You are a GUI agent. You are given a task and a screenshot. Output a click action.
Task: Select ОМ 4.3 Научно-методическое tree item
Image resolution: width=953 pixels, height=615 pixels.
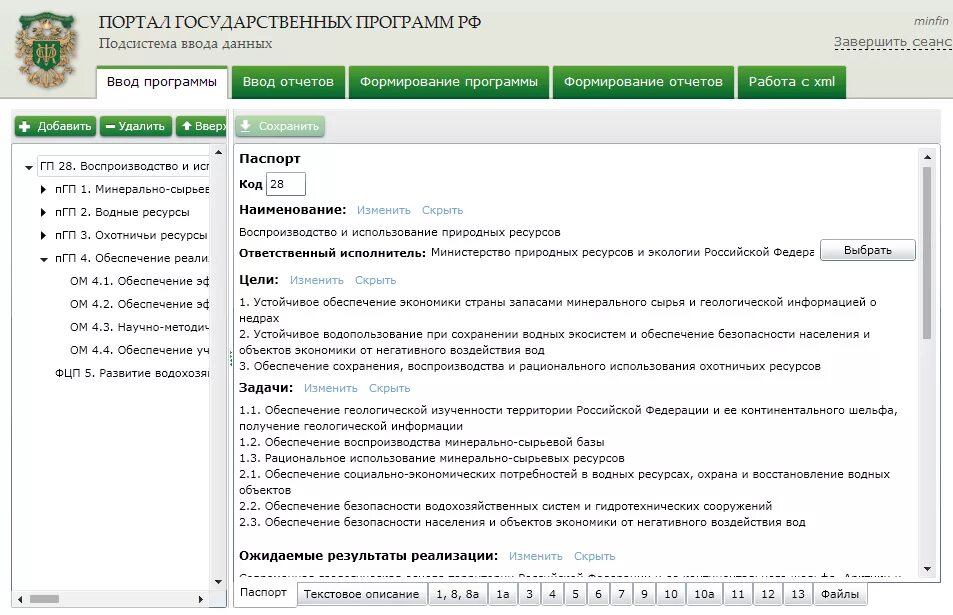pos(139,327)
